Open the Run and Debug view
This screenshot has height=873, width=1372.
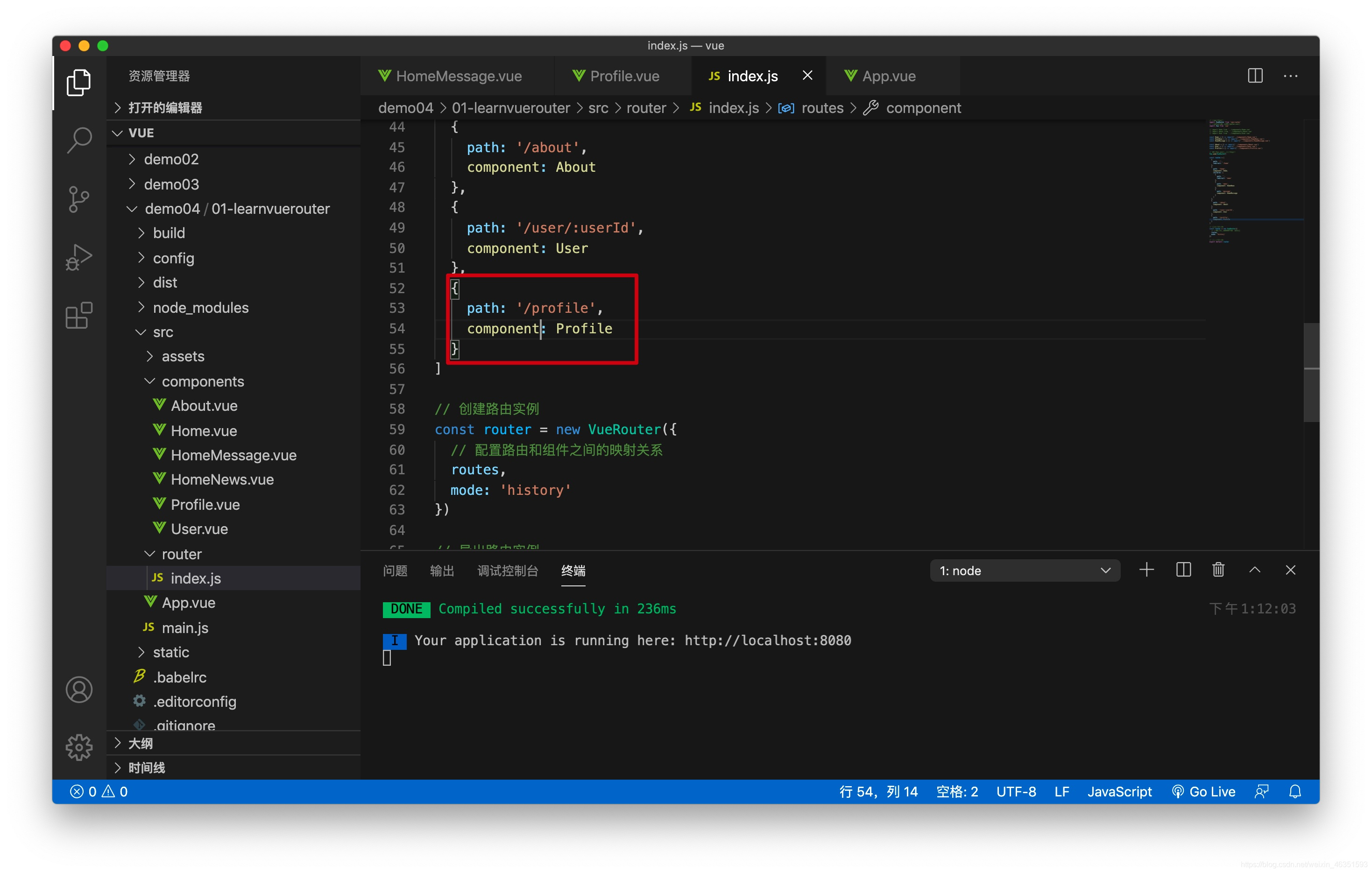78,257
